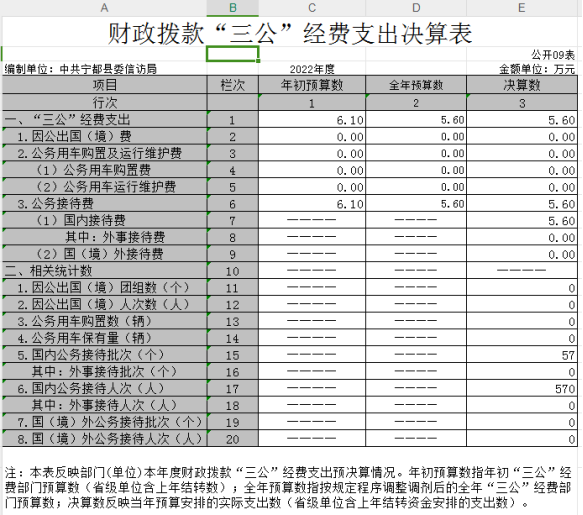The height and width of the screenshot is (515, 583).
Task: Click the 公开09表 label cell
Action: coord(553,55)
